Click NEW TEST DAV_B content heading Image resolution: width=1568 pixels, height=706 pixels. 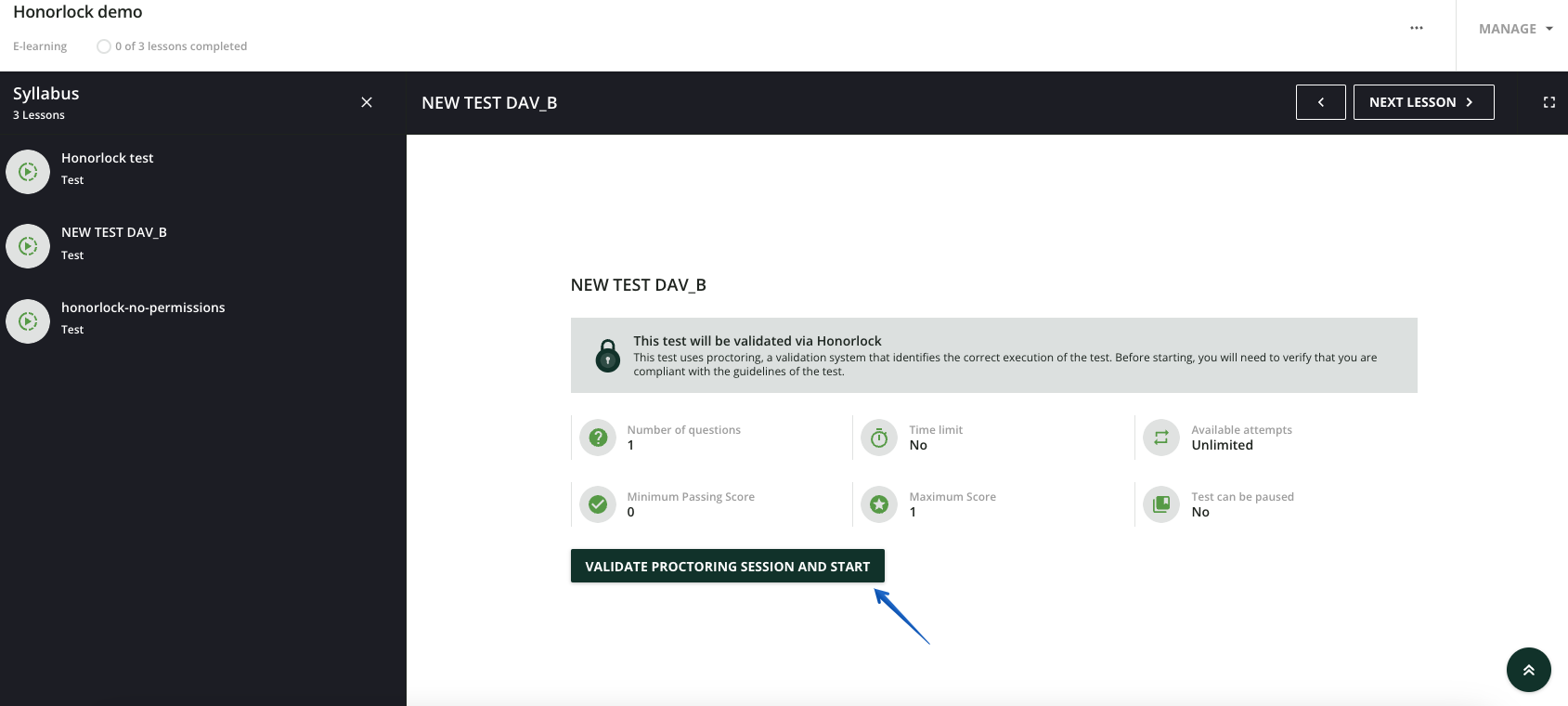point(638,285)
